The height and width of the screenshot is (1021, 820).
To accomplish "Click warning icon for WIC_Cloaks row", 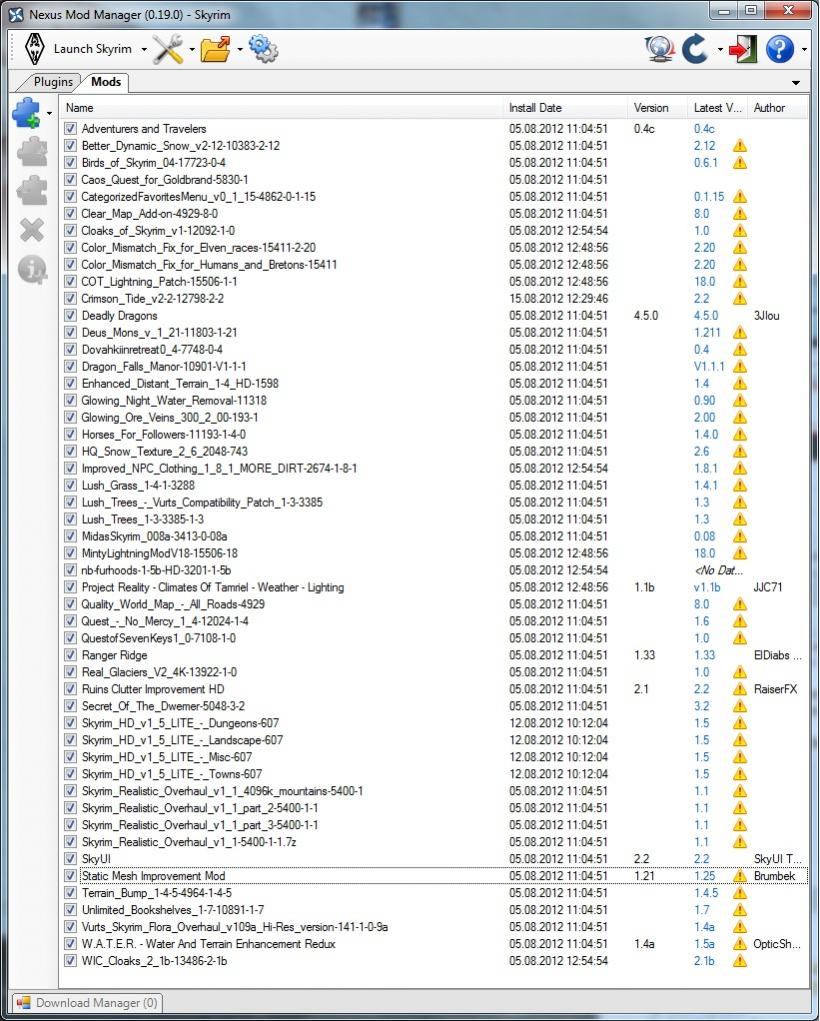I will point(739,960).
